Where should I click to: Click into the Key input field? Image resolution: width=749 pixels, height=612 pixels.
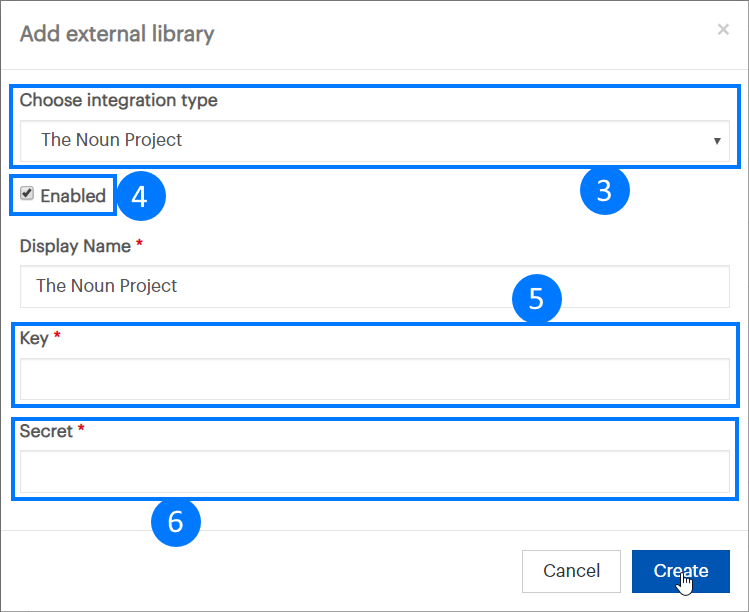click(x=374, y=379)
